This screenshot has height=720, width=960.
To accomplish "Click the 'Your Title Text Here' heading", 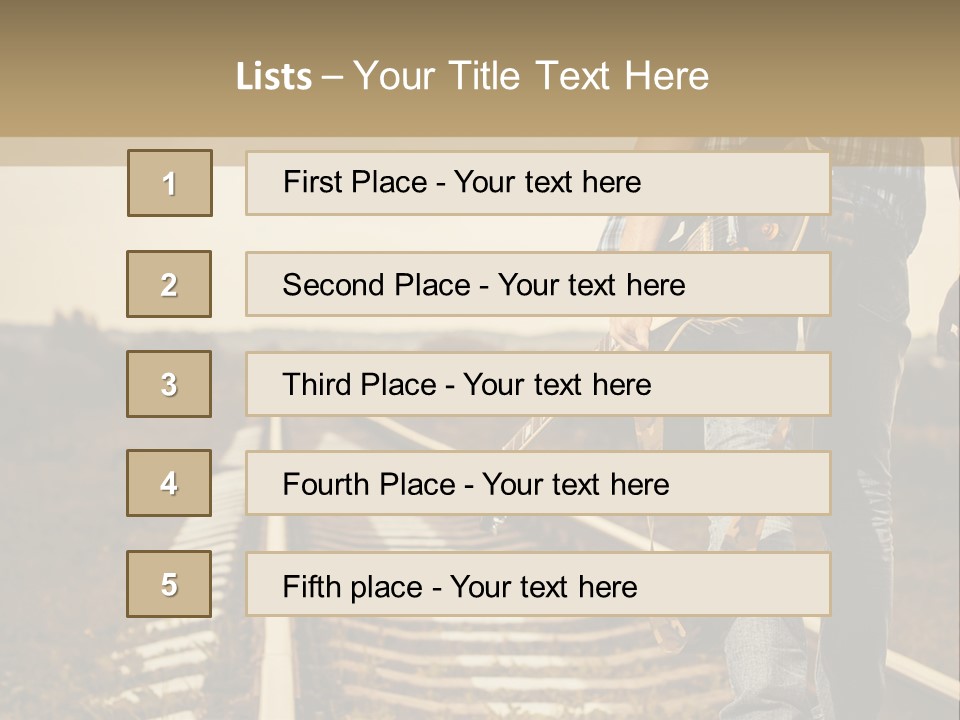I will coord(531,77).
